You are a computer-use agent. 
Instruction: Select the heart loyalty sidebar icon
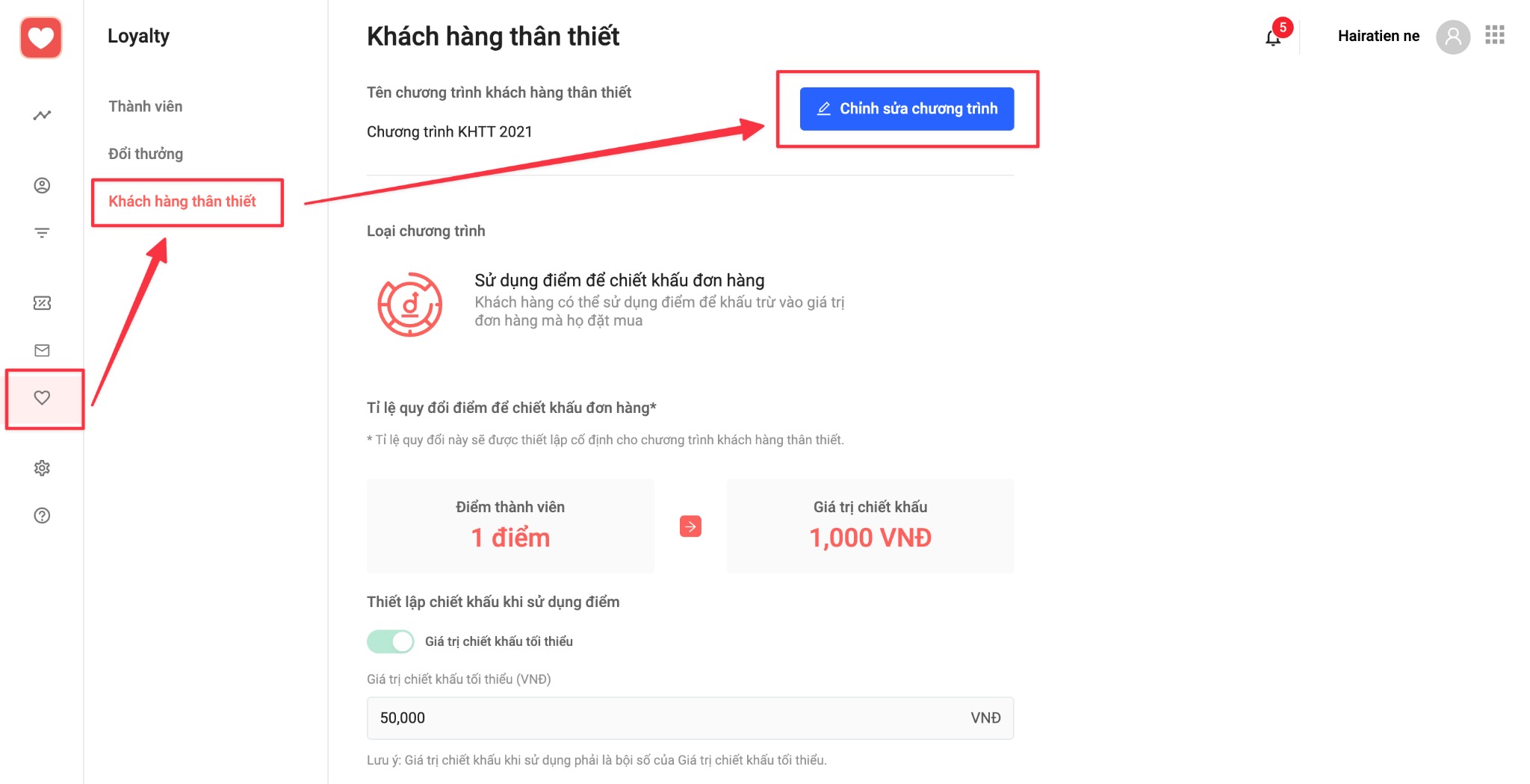pos(42,398)
